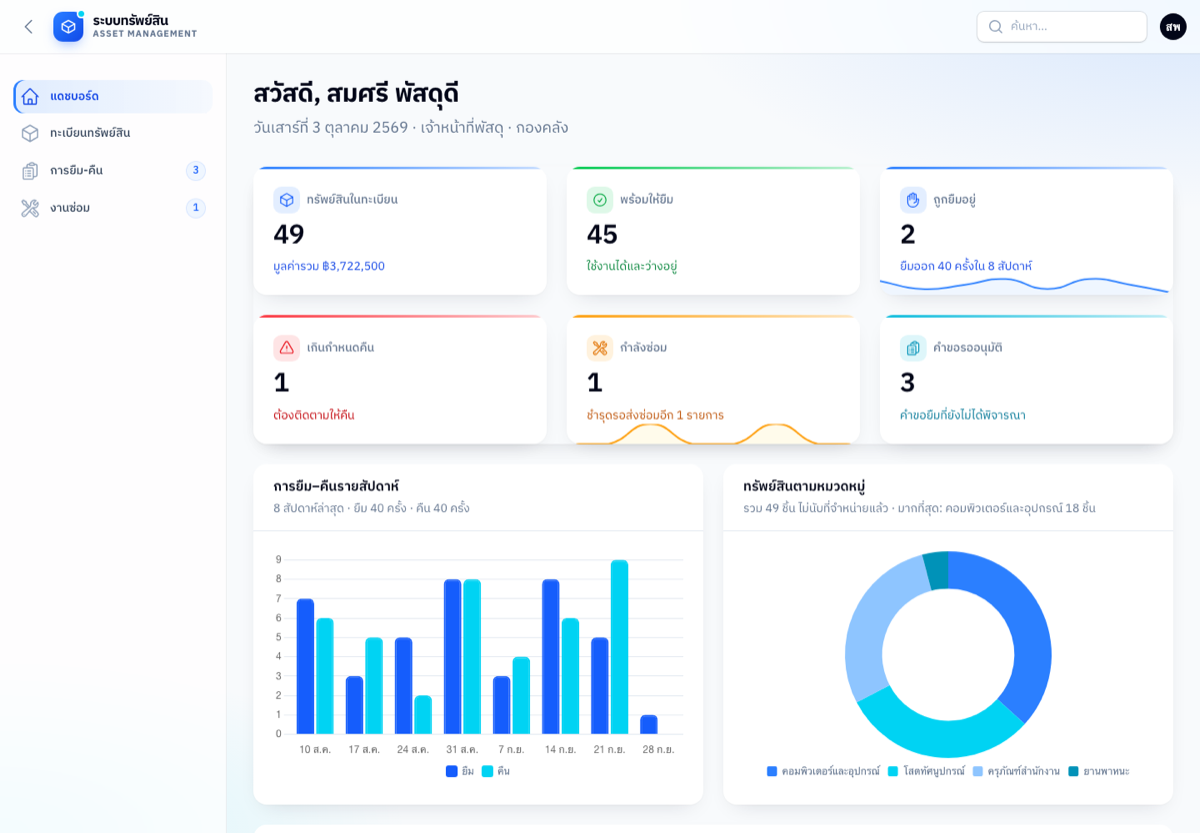Click the tools icon beside งานซ่อม

pos(30,208)
